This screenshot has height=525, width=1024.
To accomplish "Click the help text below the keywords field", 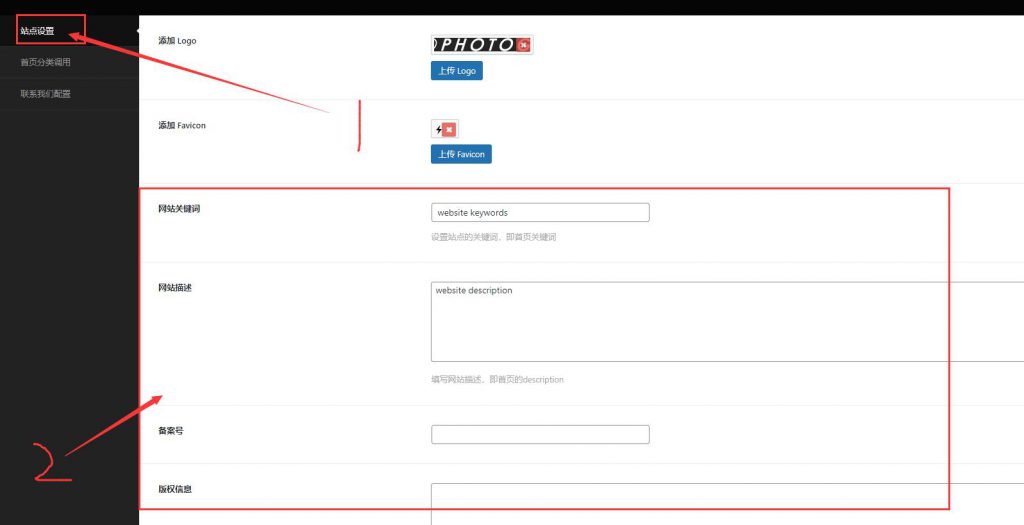I will (x=493, y=237).
